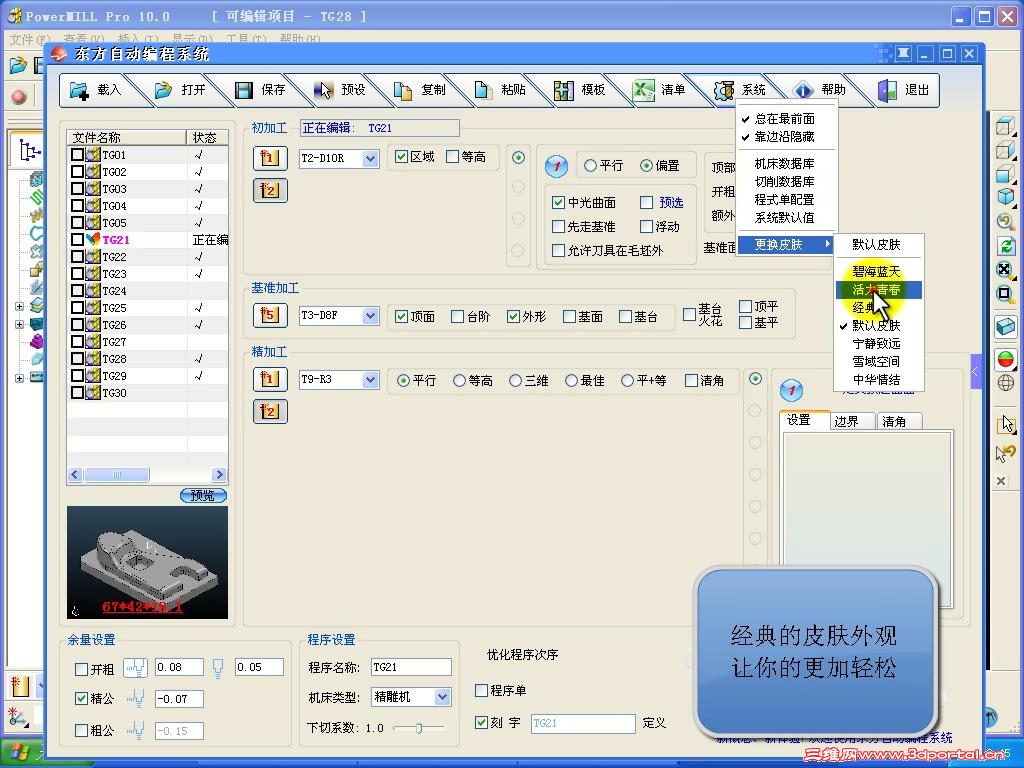Click the part preview thumbnail

tap(148, 562)
